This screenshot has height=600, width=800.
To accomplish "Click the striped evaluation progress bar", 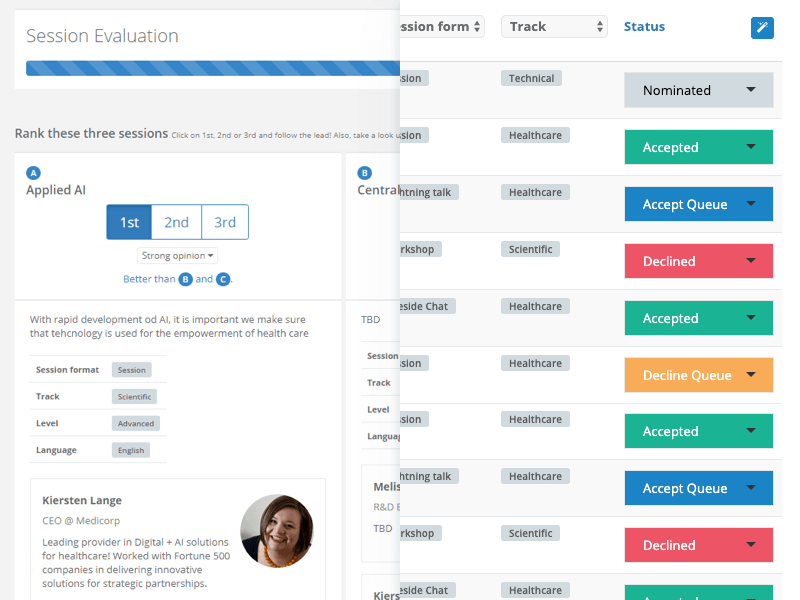I will 213,68.
